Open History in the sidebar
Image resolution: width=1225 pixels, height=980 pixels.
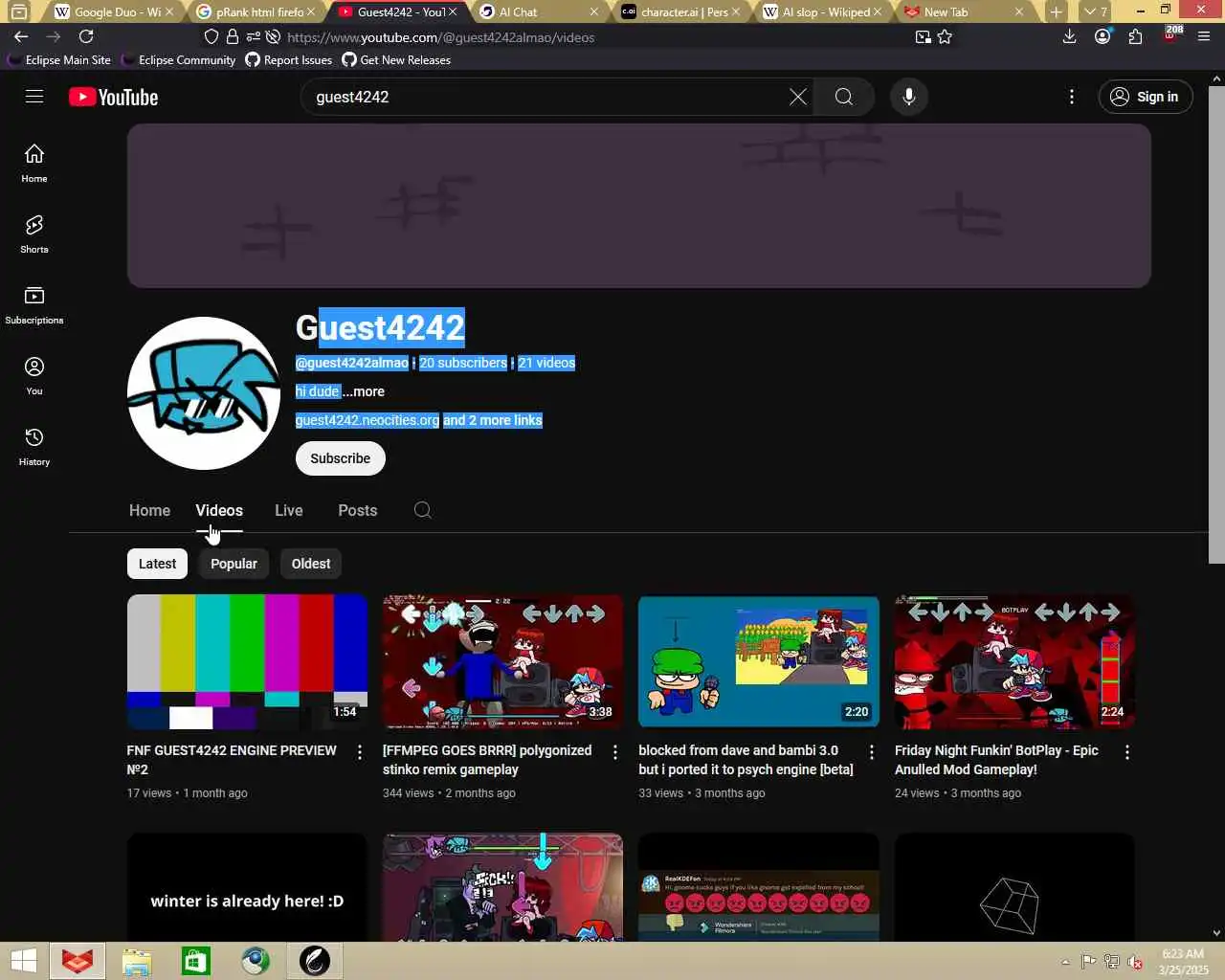34,446
